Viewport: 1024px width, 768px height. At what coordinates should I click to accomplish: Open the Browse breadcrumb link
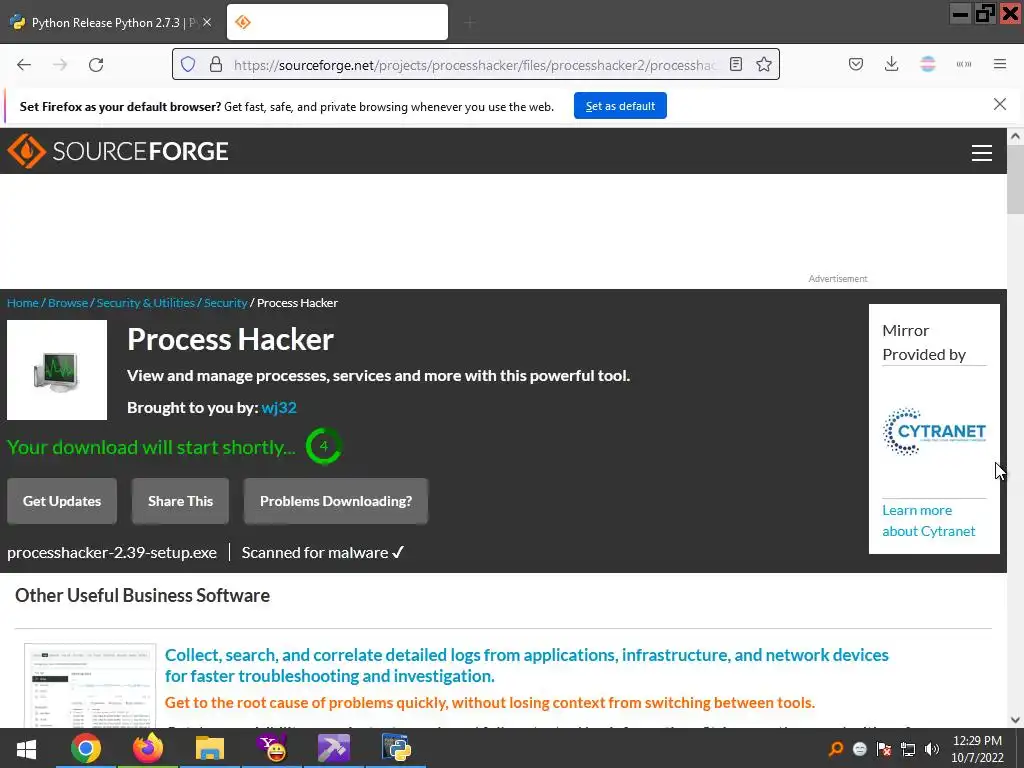(x=68, y=303)
